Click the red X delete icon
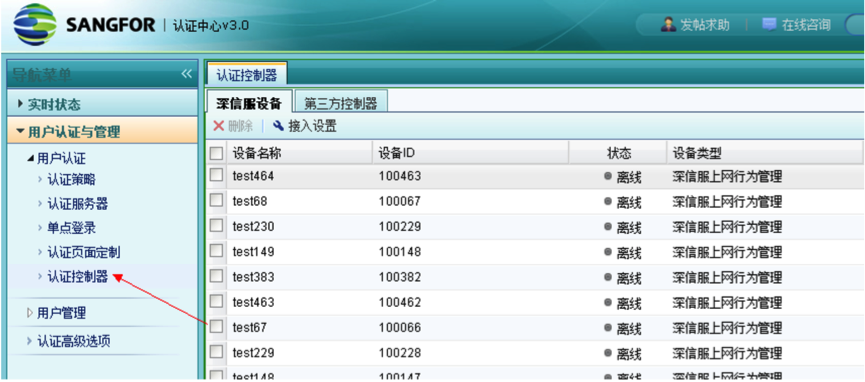 (x=219, y=126)
